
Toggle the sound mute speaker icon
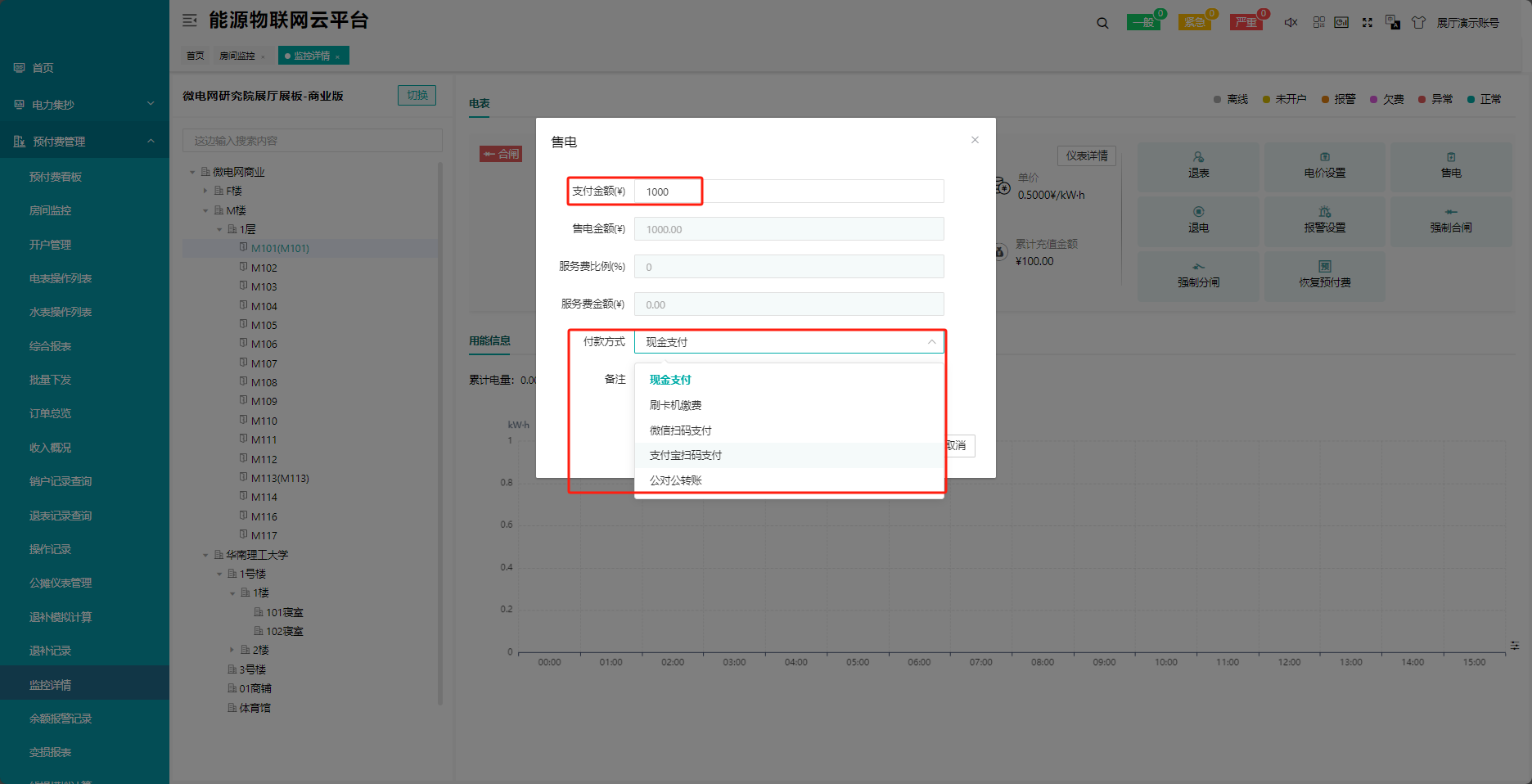pos(1291,23)
